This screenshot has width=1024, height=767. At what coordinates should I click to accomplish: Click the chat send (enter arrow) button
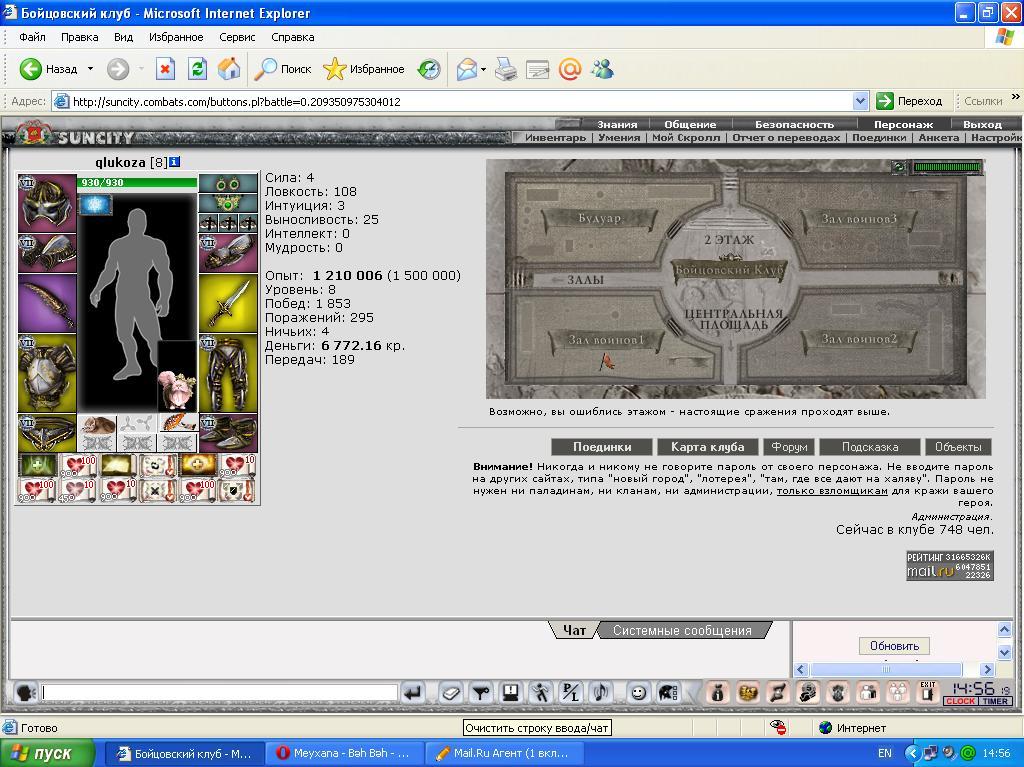coord(413,693)
